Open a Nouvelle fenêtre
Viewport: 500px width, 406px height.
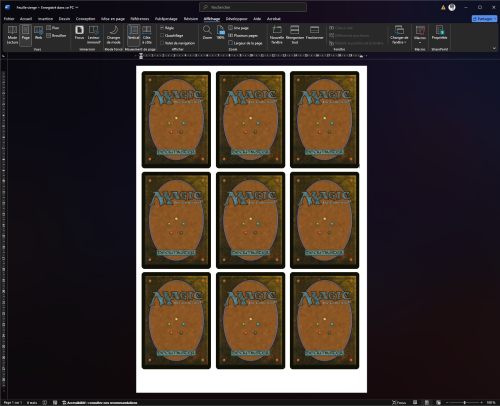tap(277, 35)
